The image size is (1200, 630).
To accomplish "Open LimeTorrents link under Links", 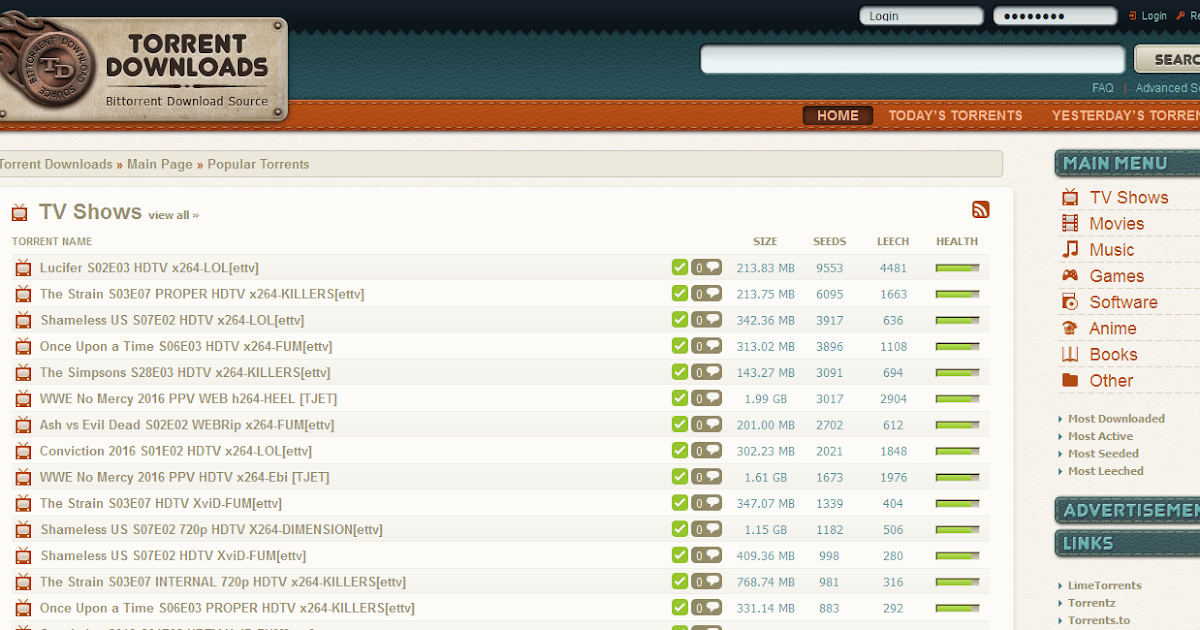I will 1105,586.
